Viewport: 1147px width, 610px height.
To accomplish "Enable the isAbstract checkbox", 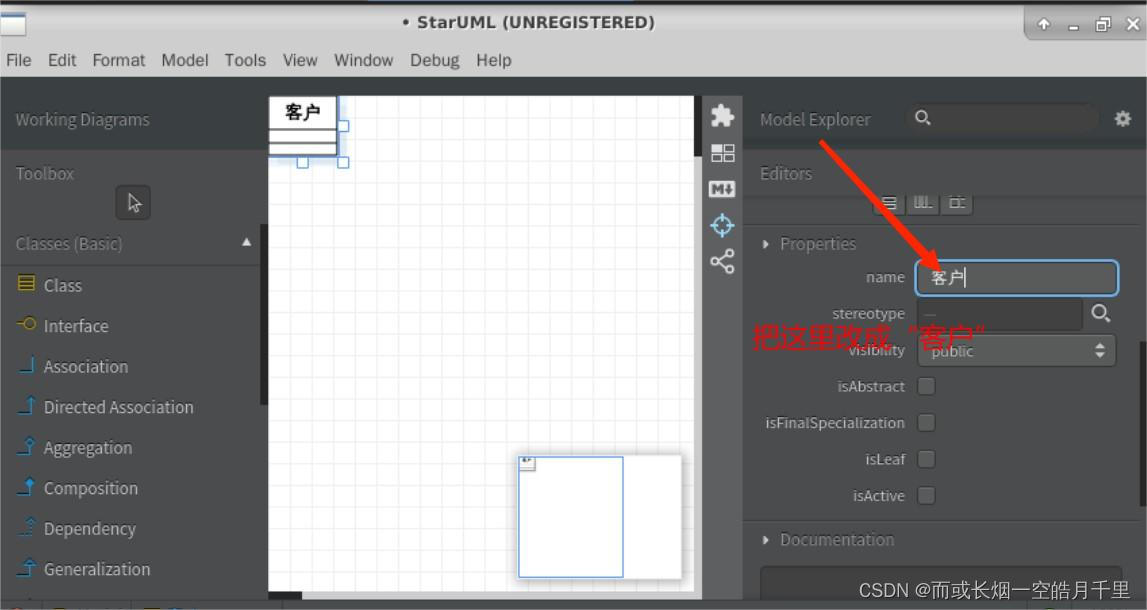I will (x=926, y=385).
